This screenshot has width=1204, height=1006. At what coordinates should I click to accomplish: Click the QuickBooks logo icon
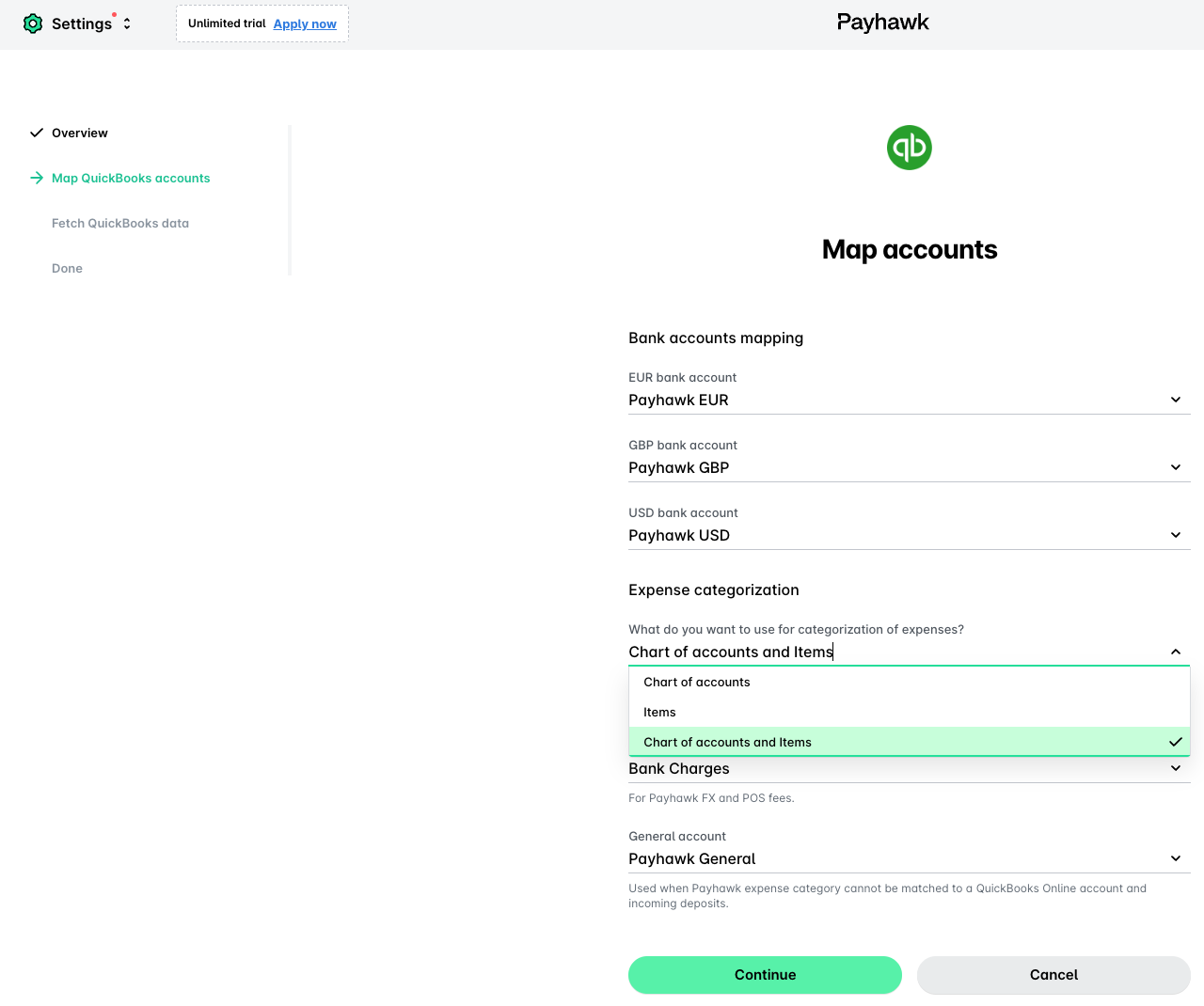click(909, 148)
